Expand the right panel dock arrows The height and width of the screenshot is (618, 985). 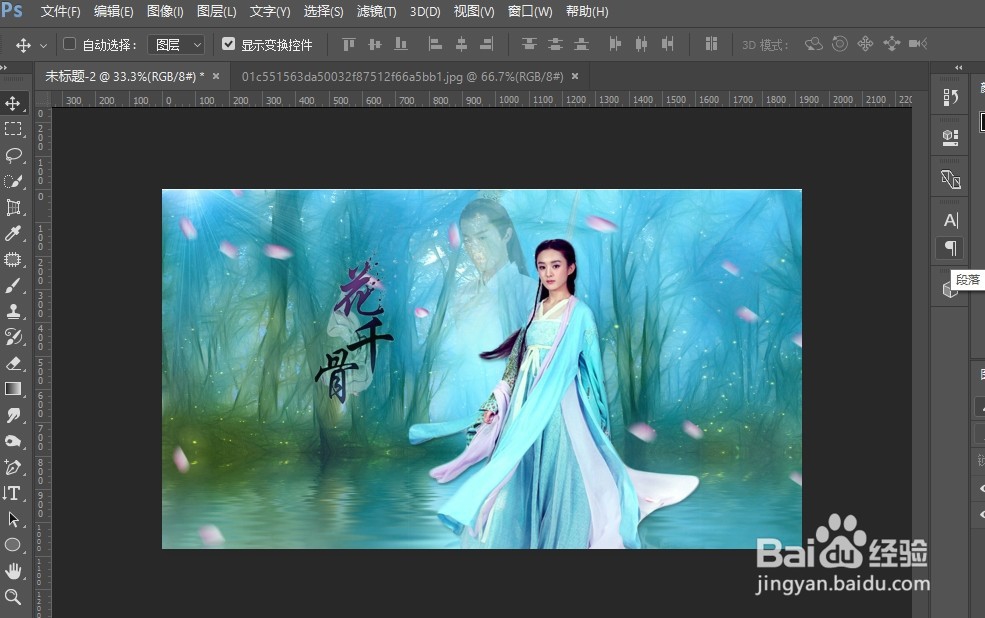pyautogui.click(x=959, y=67)
